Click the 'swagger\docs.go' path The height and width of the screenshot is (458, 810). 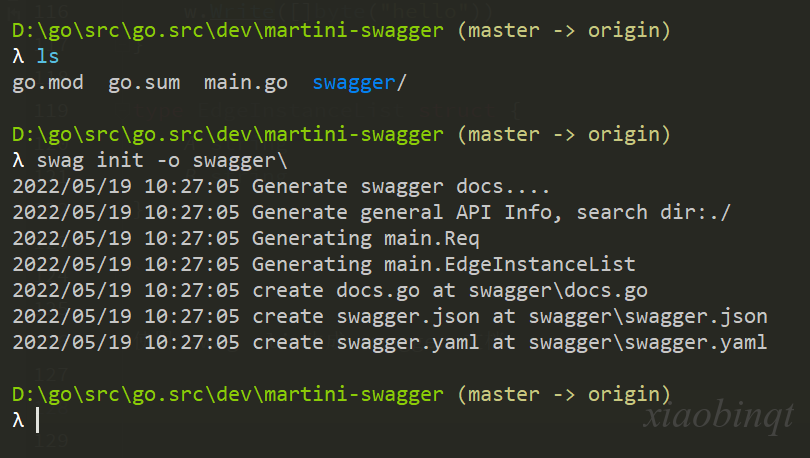558,290
